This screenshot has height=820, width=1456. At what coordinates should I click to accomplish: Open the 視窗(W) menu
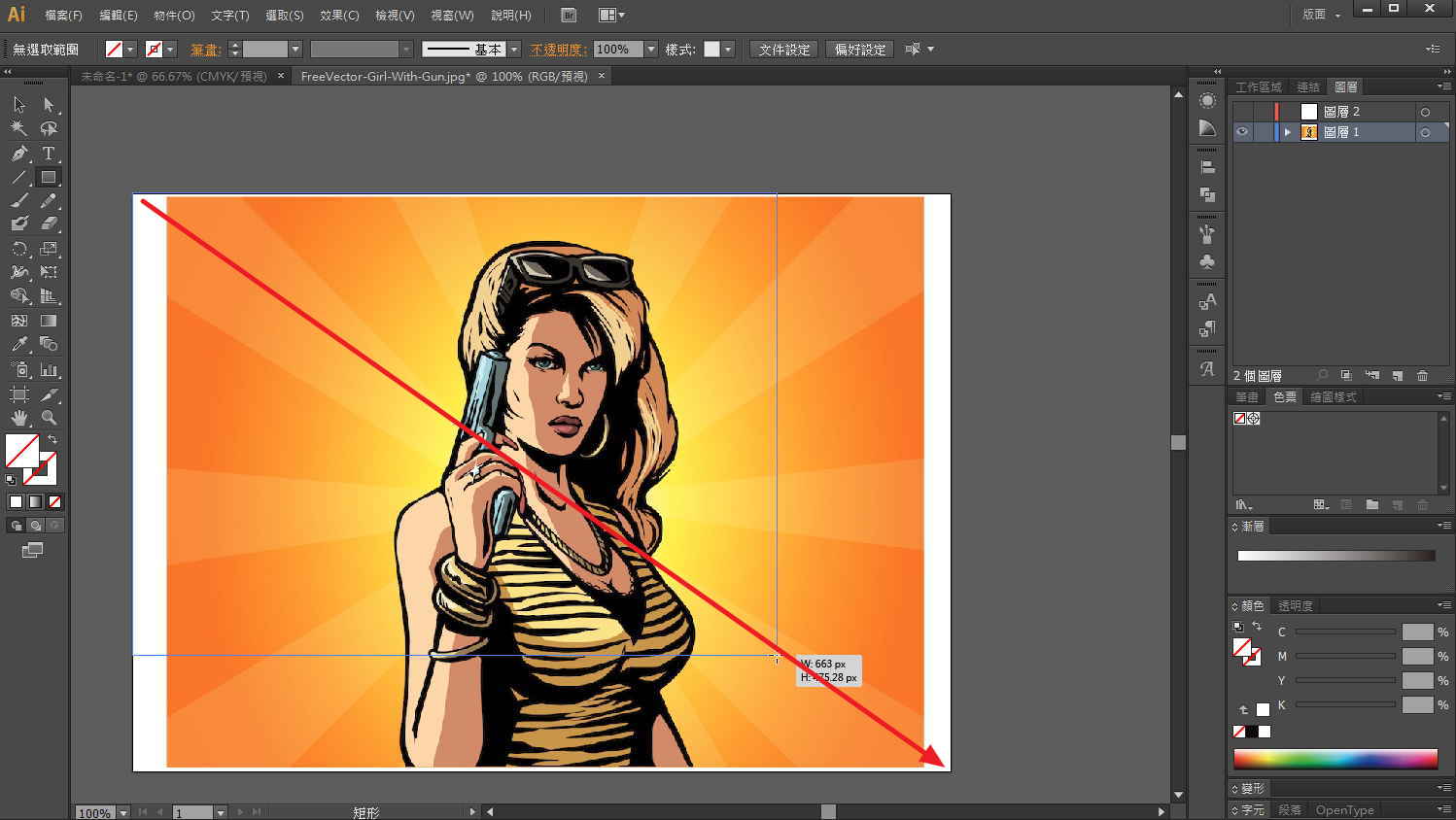pos(452,16)
